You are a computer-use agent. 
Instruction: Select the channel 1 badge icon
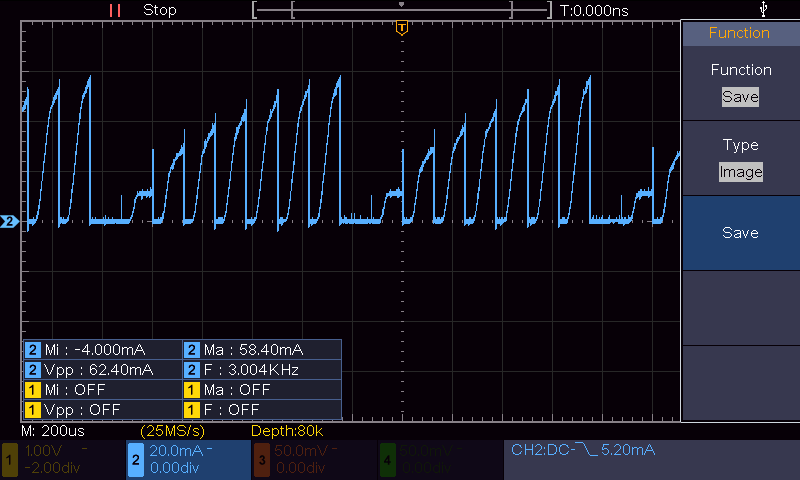[x=9, y=460]
